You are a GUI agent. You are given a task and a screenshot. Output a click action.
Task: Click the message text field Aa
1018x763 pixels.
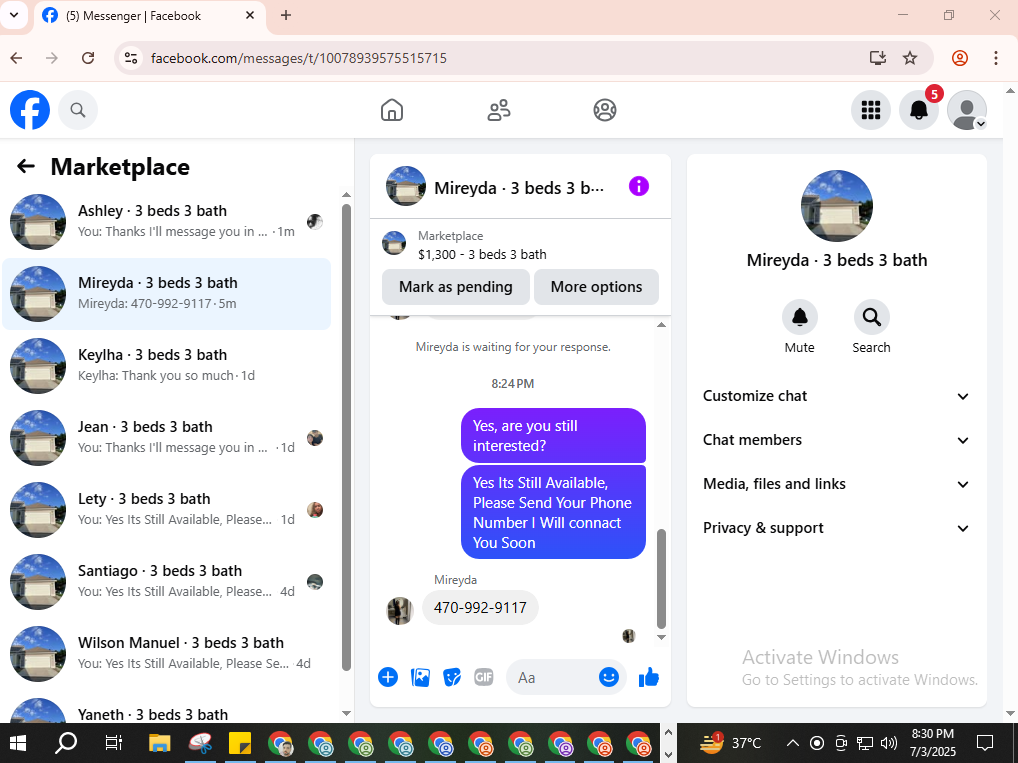pyautogui.click(x=552, y=677)
